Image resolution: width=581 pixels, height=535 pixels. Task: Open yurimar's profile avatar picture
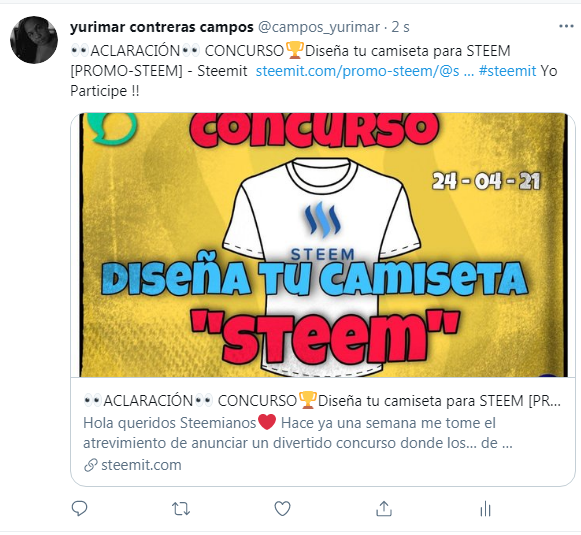click(34, 40)
